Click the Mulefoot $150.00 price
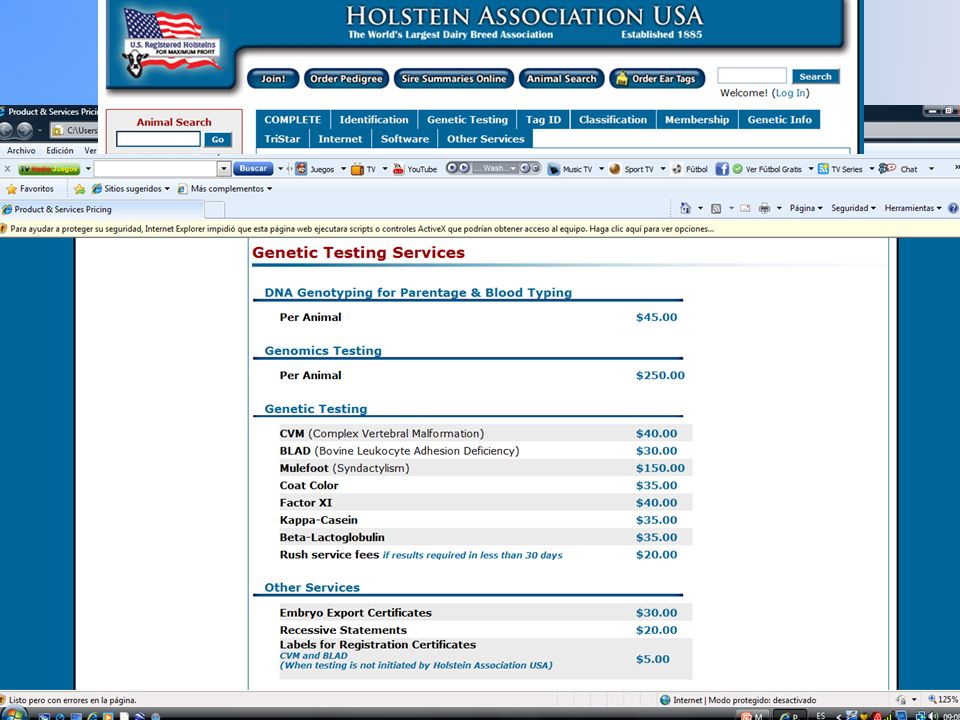This screenshot has height=720, width=960. click(660, 468)
